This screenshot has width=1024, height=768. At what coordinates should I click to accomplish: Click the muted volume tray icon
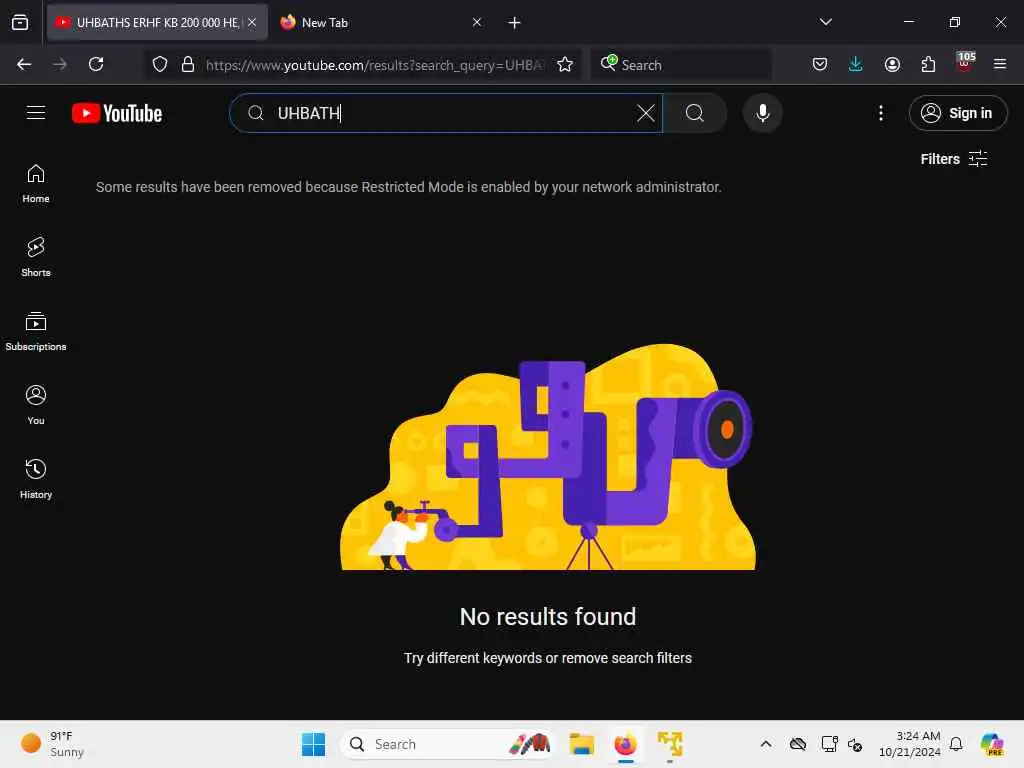(856, 744)
